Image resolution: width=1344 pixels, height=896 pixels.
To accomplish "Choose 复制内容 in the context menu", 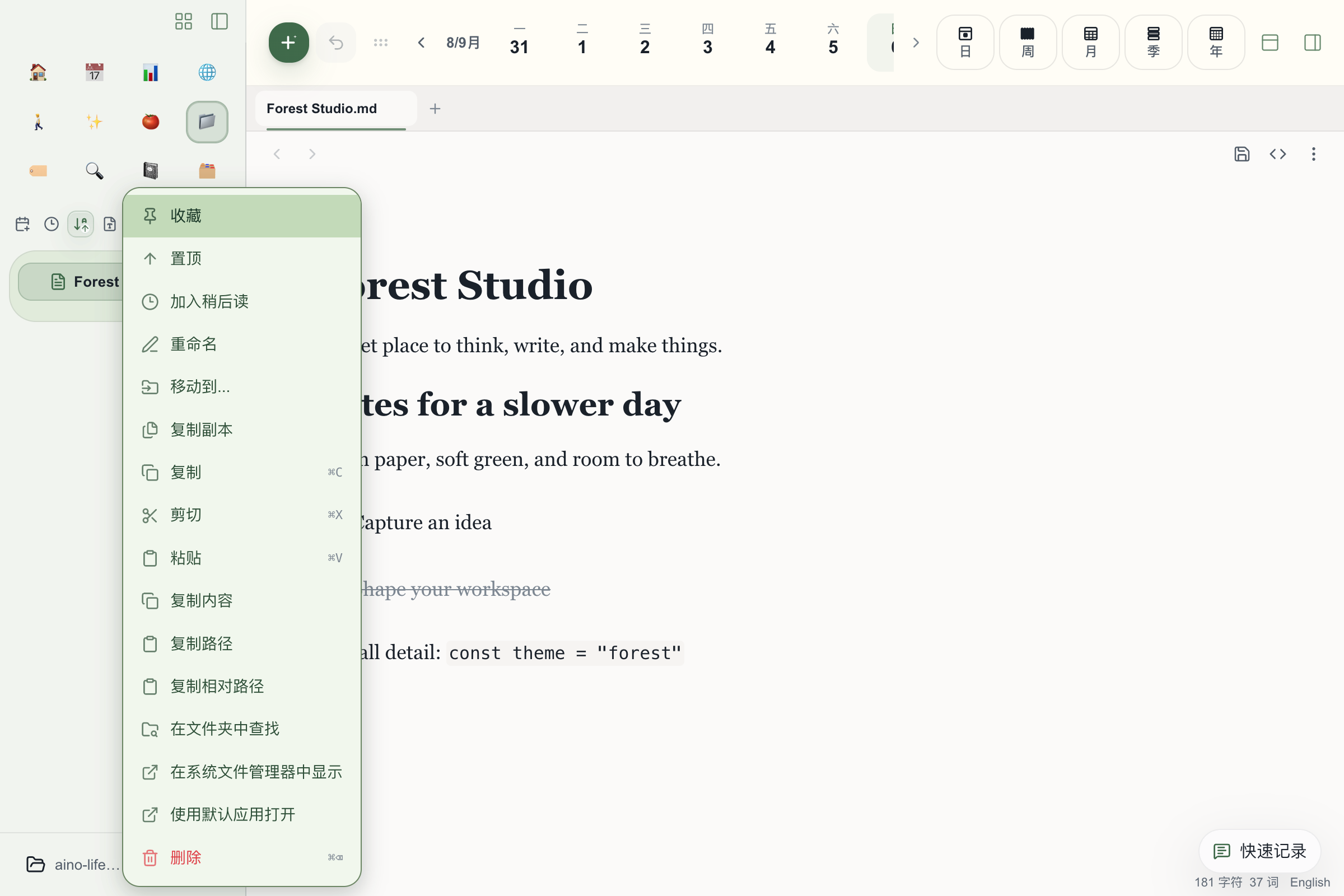I will [242, 600].
